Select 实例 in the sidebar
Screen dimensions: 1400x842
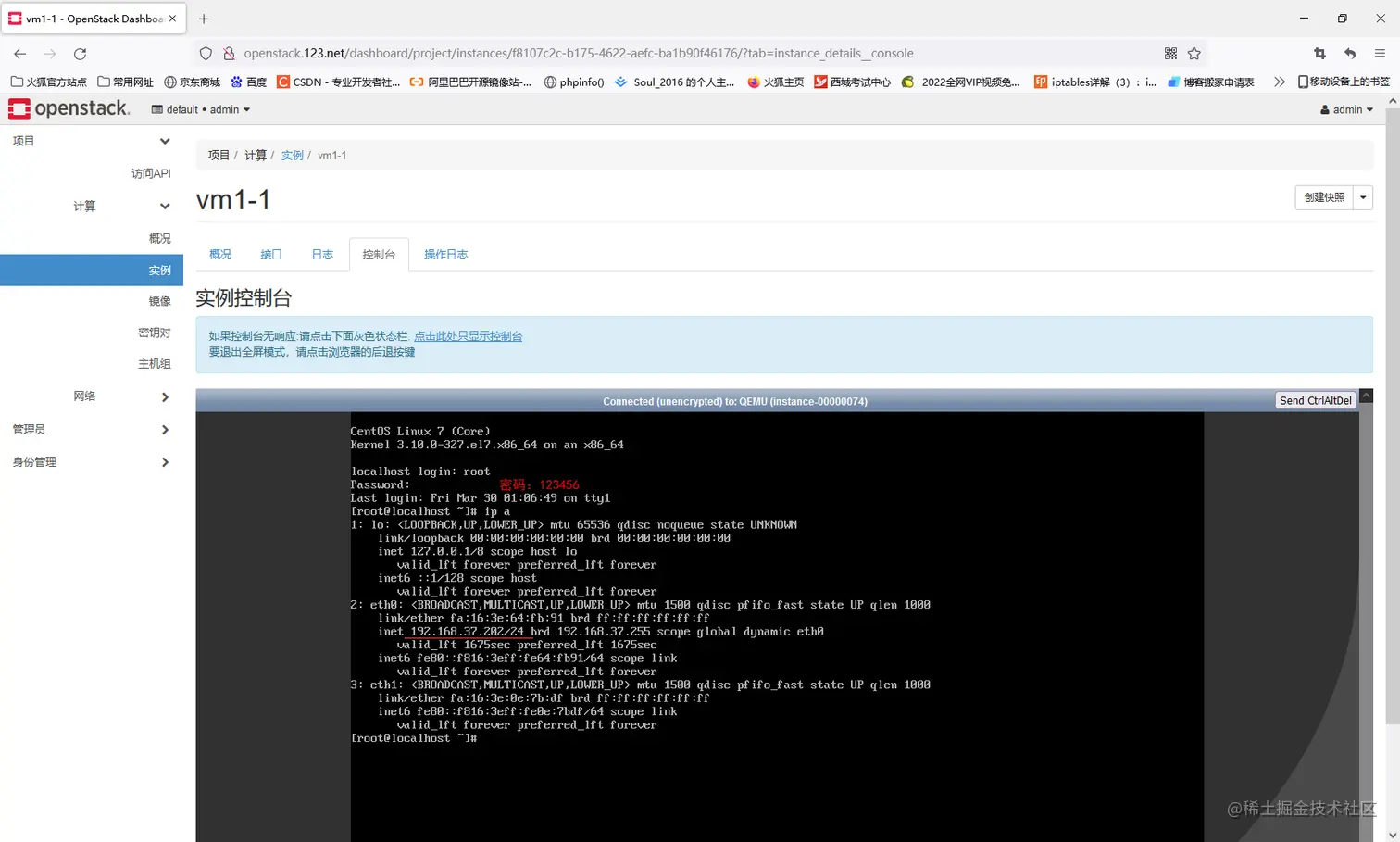click(x=92, y=270)
